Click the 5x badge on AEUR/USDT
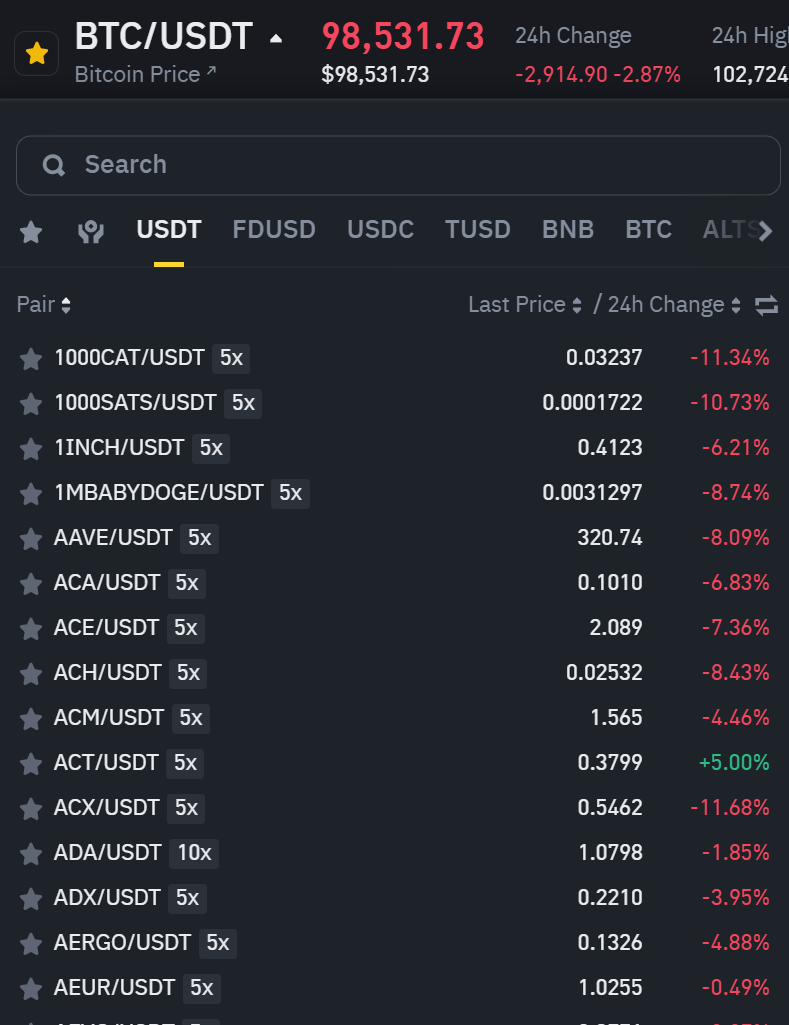This screenshot has height=1025, width=789. coord(201,988)
